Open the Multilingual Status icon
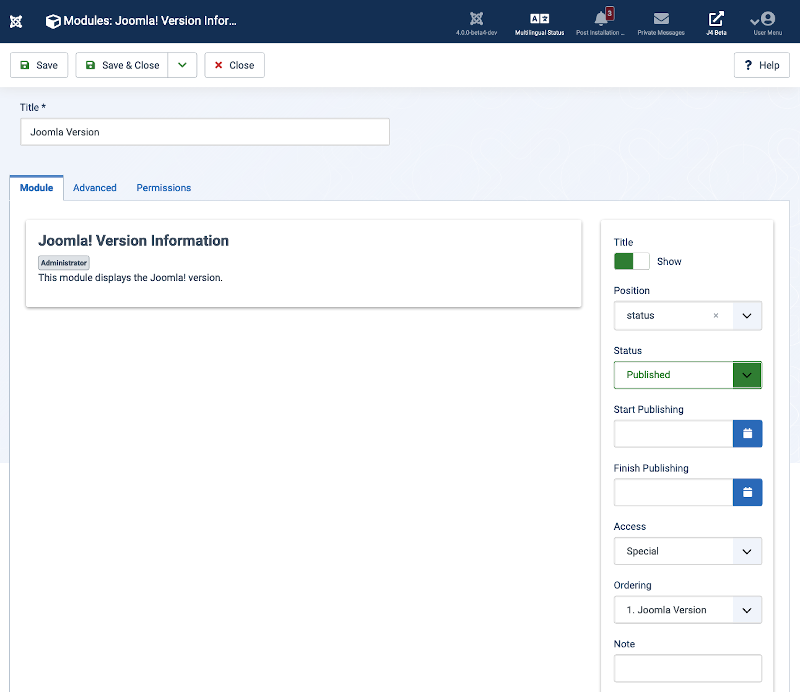The image size is (800, 692). pos(539,23)
